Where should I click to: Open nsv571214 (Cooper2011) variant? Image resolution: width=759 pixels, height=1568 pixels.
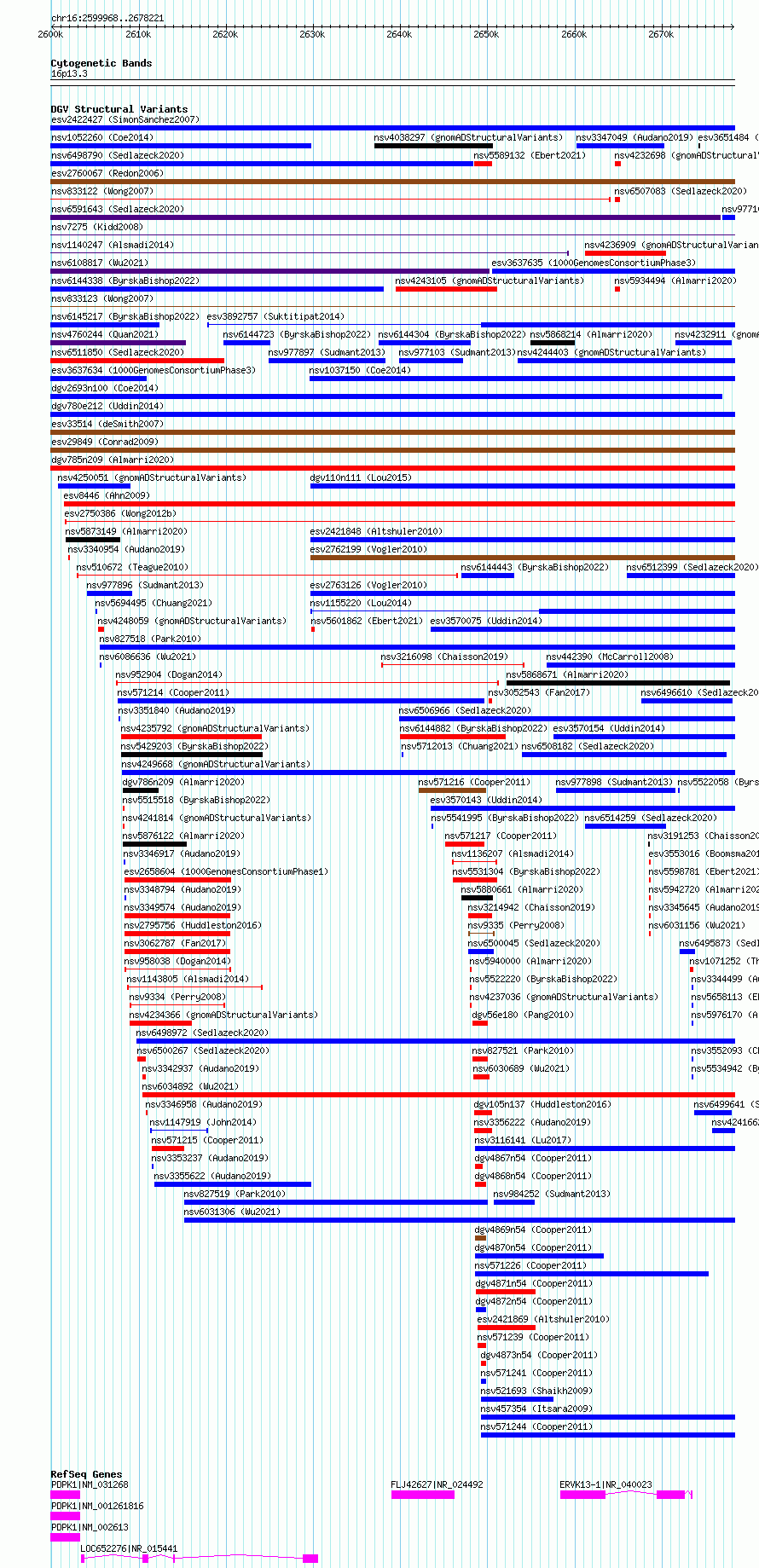click(x=174, y=692)
